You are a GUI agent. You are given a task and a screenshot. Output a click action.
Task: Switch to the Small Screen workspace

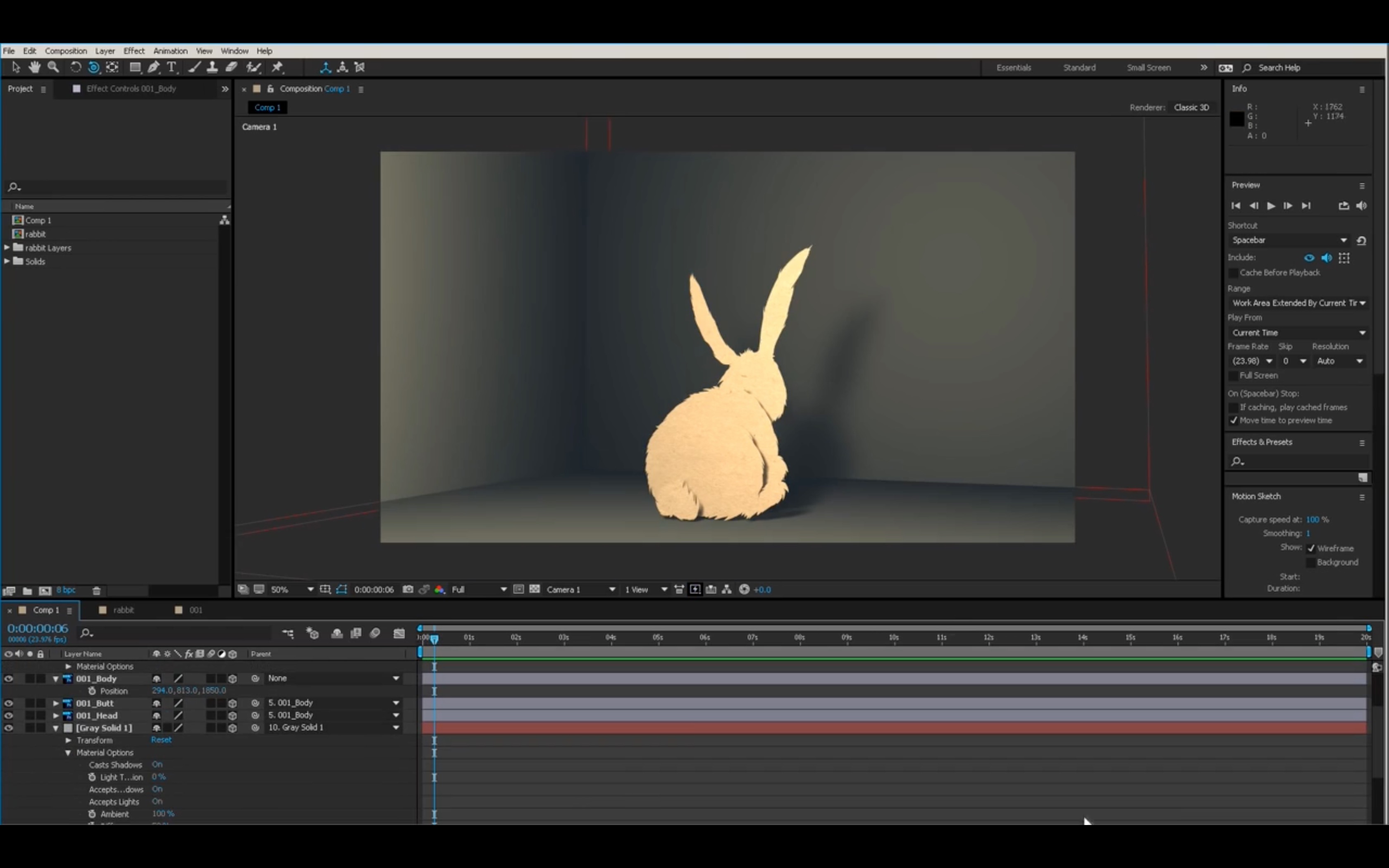1148,68
